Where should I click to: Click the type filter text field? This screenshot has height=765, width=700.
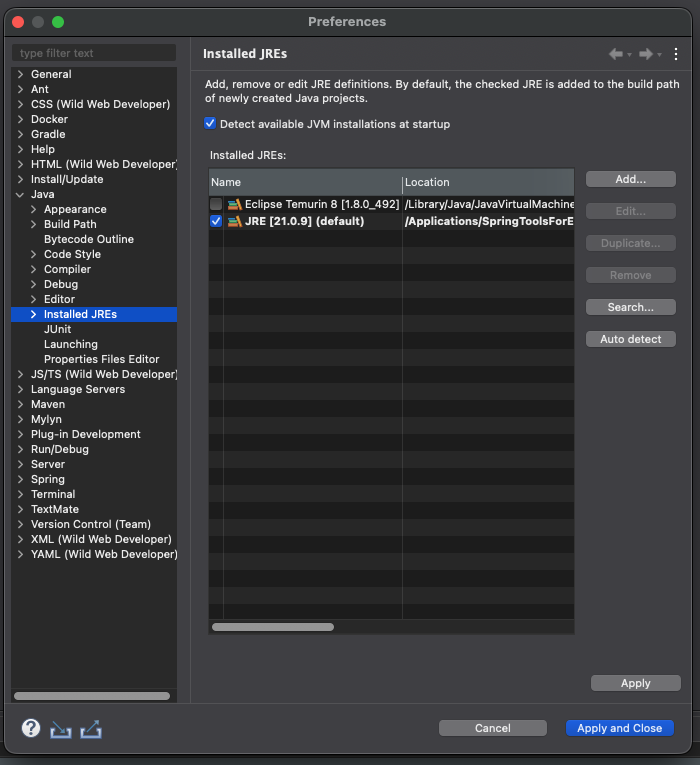[94, 53]
